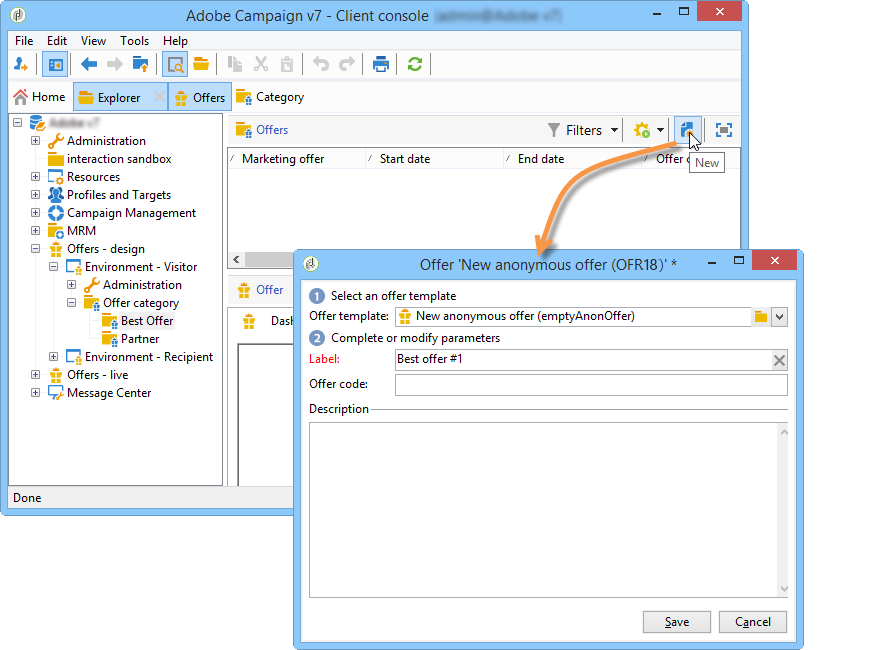Image resolution: width=894 pixels, height=650 pixels.
Task: Click the copy toolbar icon
Action: point(234,64)
